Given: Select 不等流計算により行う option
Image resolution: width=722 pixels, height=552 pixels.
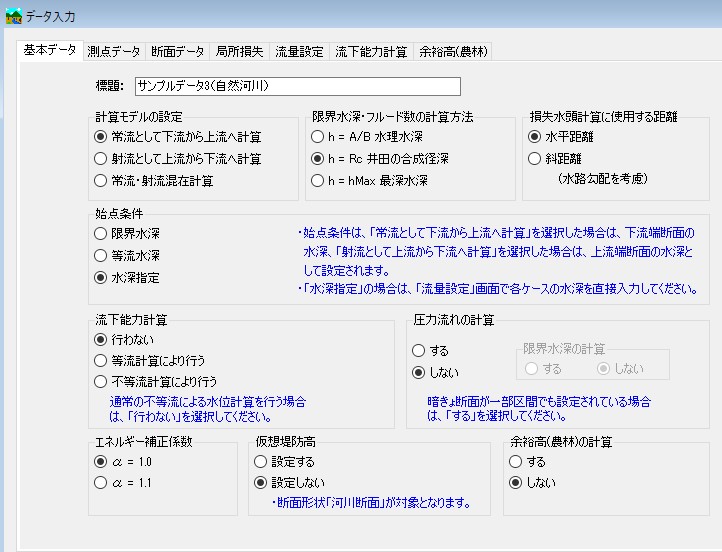Looking at the screenshot, I should [x=155, y=382].
